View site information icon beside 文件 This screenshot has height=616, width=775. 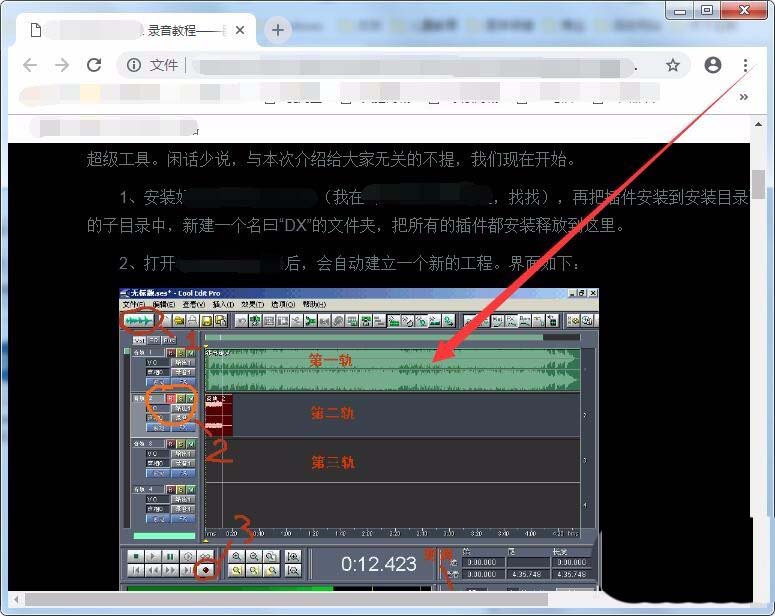(x=133, y=65)
